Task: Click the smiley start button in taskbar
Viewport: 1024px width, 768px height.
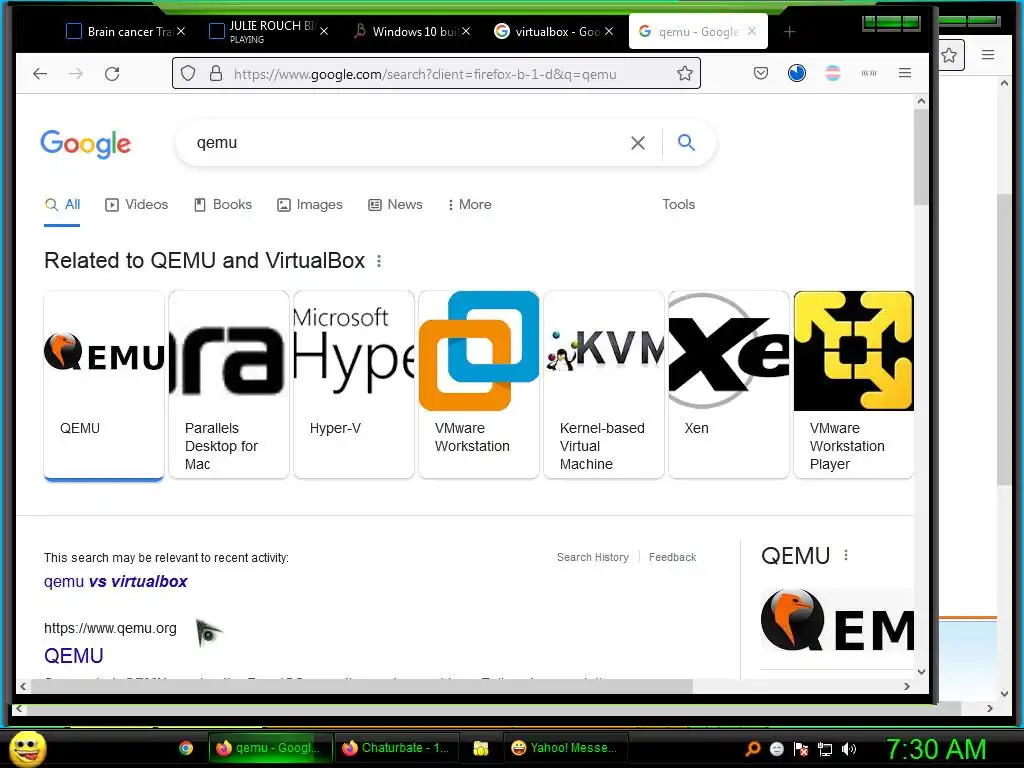Action: tap(28, 748)
